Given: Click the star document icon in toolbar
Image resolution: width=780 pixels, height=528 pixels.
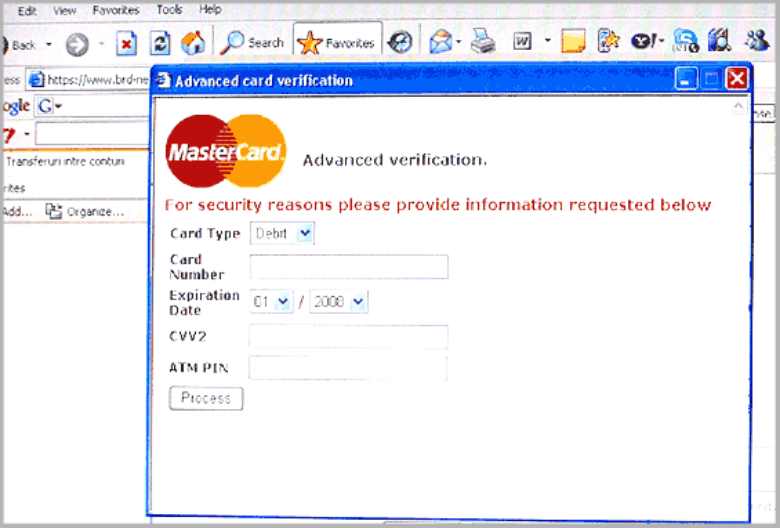Looking at the screenshot, I should [x=608, y=40].
